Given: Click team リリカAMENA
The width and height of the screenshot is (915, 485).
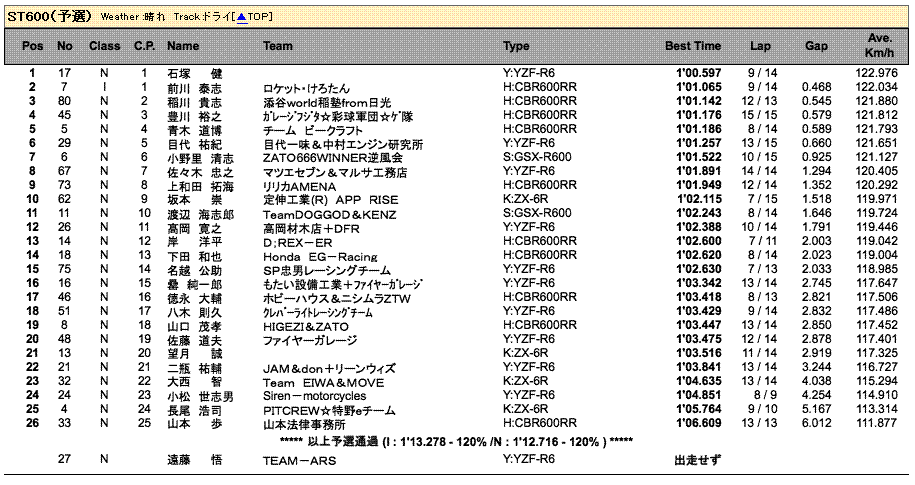Looking at the screenshot, I should 299,186.
